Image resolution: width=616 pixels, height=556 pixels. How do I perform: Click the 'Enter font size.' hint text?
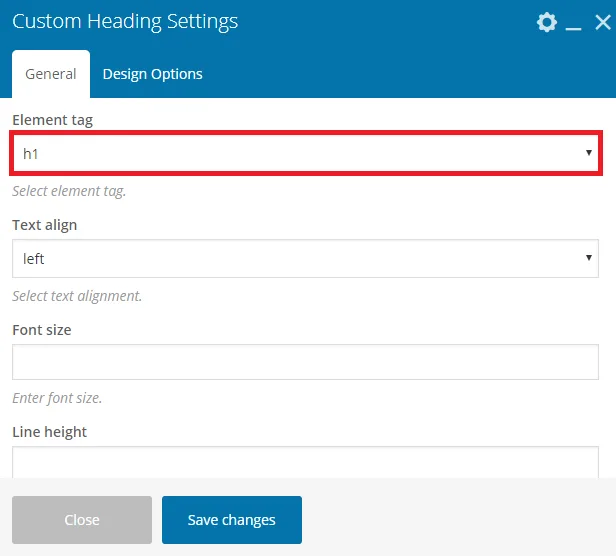click(57, 398)
